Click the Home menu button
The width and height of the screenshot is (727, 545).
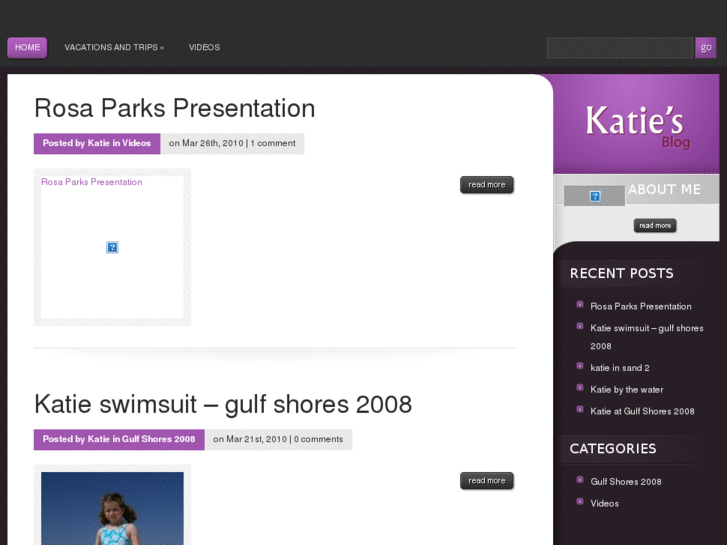pos(27,47)
